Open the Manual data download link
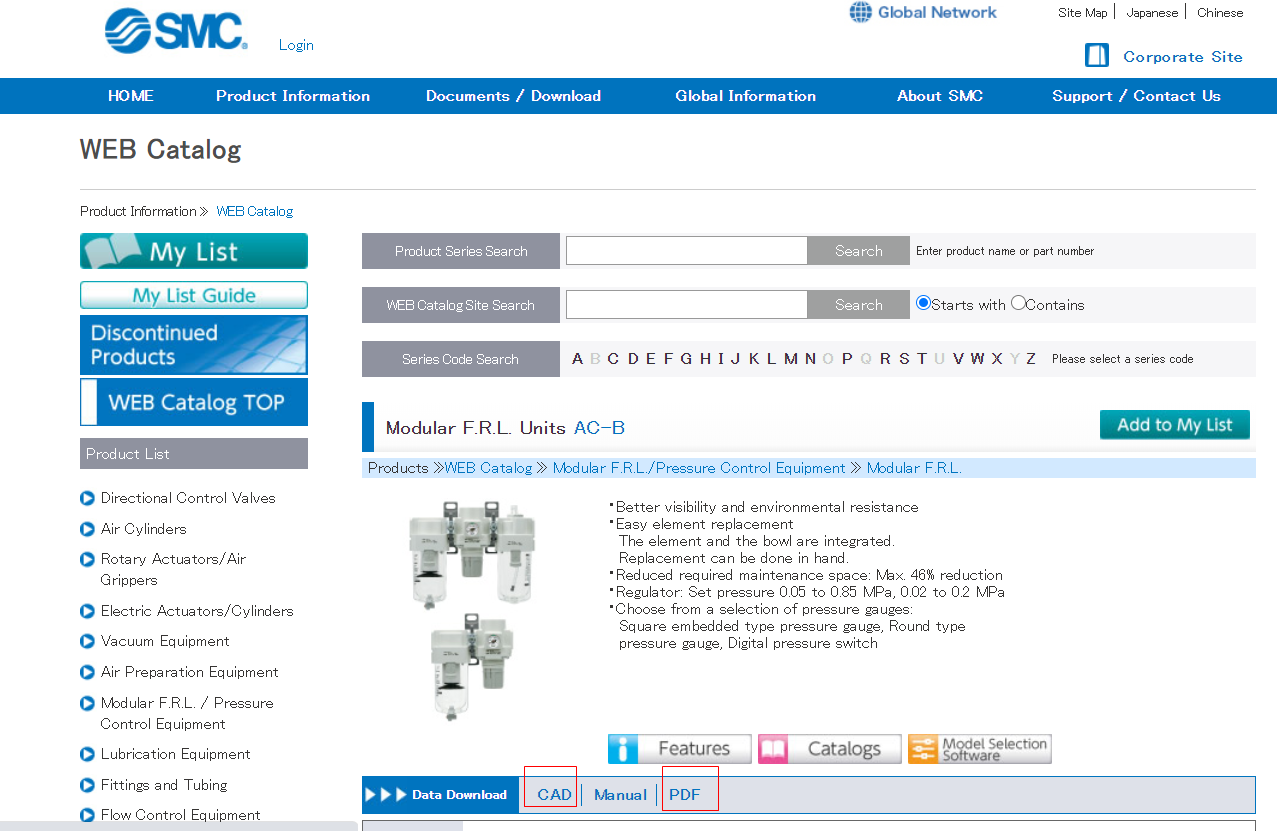Viewport: 1277px width, 831px height. click(620, 795)
